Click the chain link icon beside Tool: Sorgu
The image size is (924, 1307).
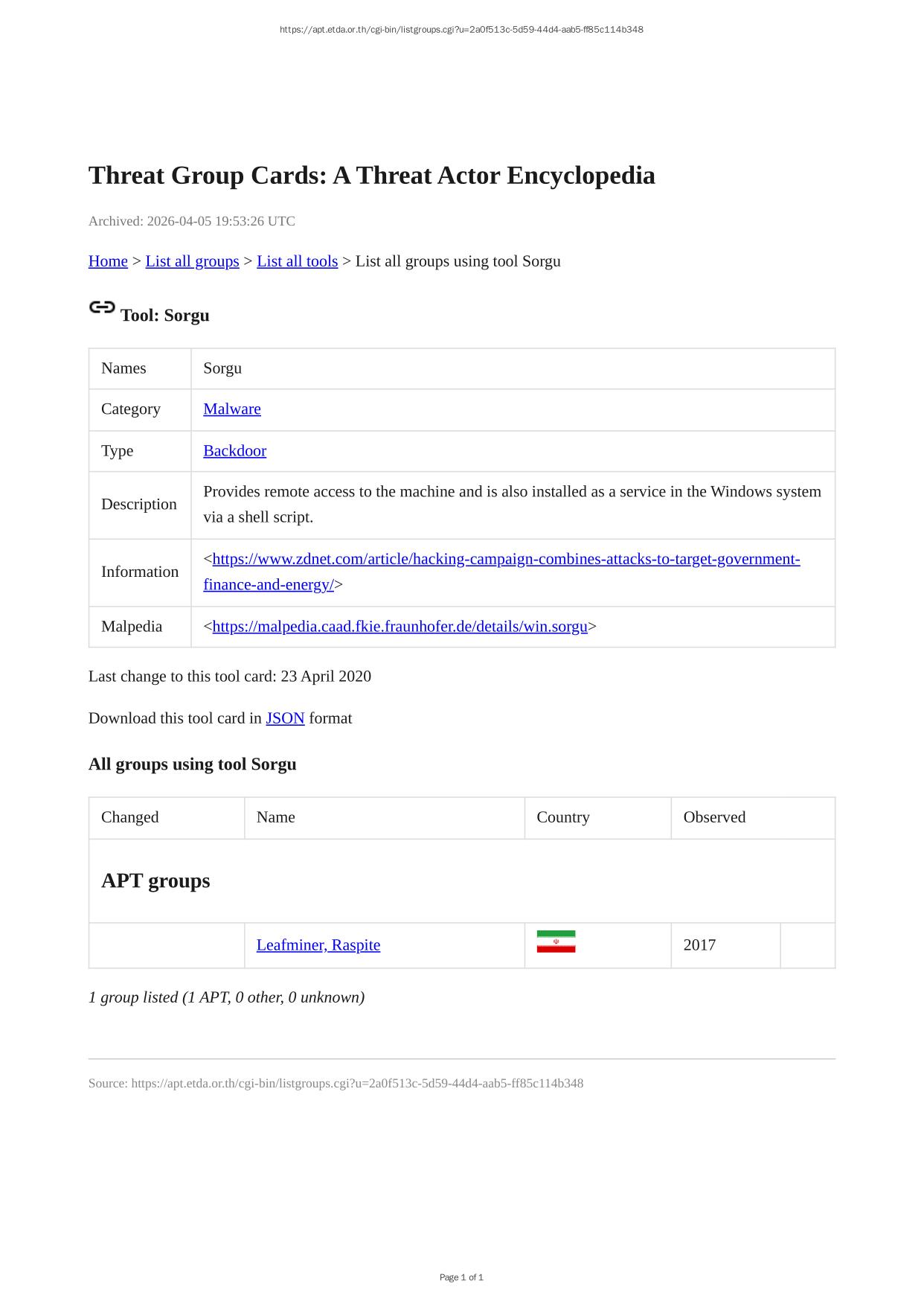102,307
